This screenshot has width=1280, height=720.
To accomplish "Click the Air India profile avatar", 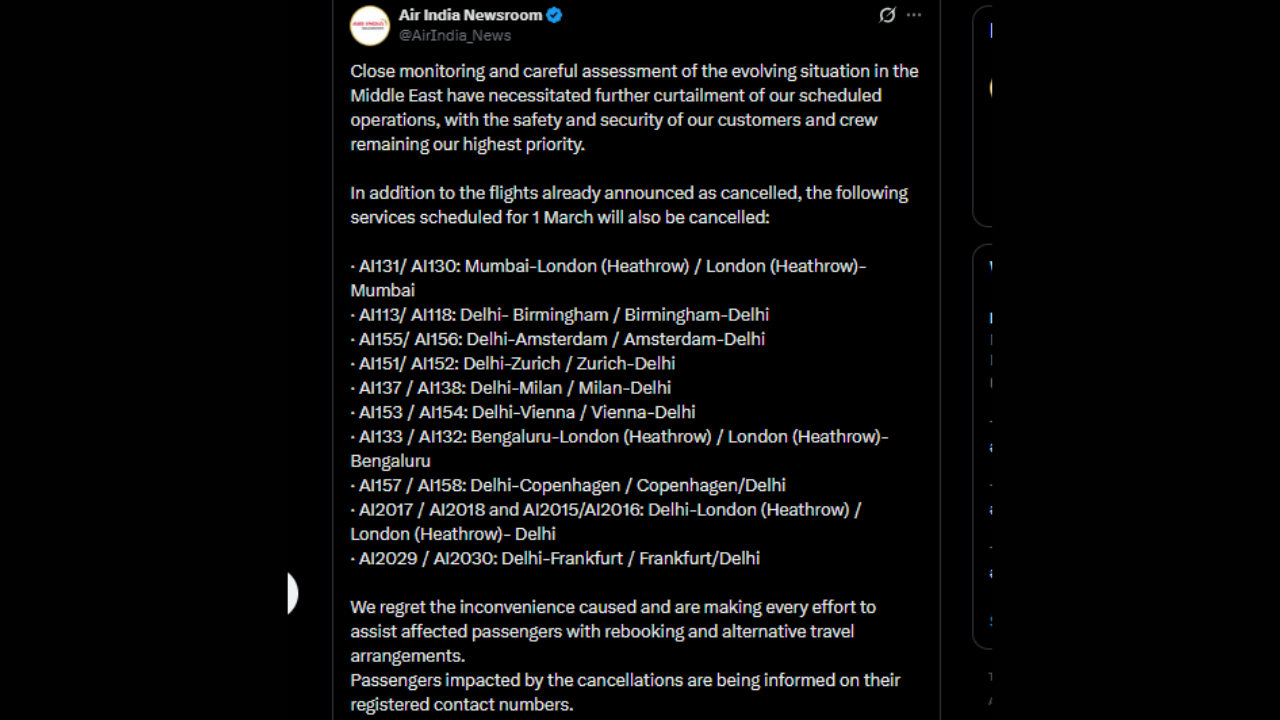I will [369, 25].
